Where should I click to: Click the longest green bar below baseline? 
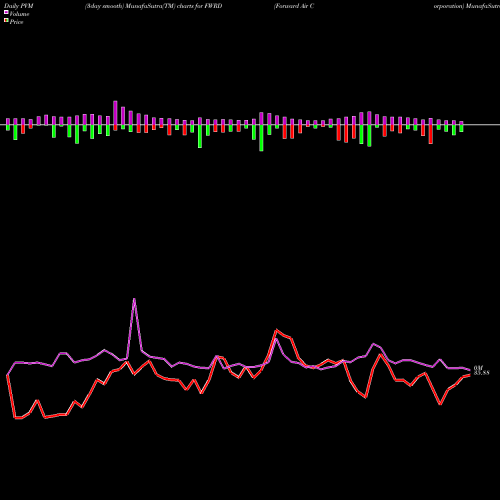[261, 138]
